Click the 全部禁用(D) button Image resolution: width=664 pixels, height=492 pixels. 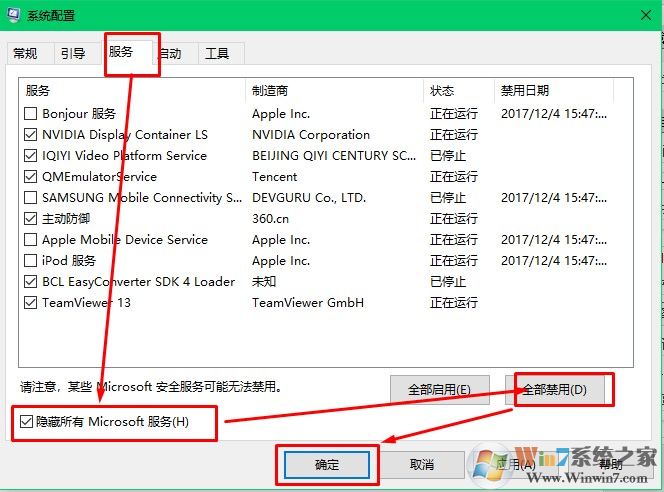(x=555, y=390)
